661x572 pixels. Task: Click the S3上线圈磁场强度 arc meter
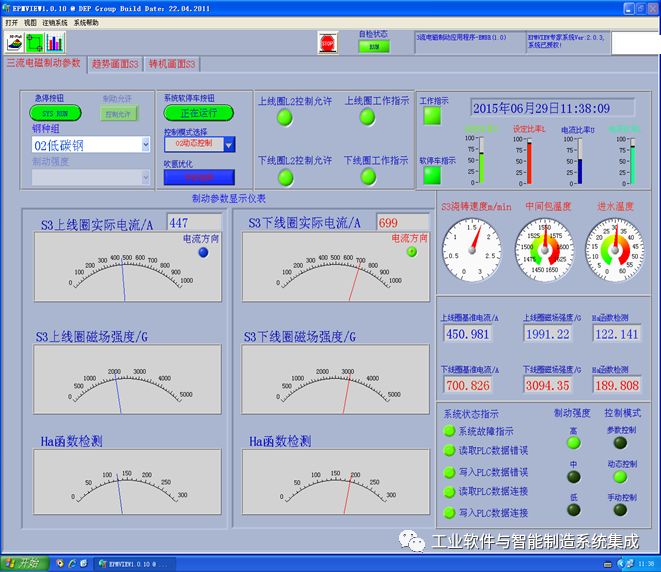(x=127, y=379)
